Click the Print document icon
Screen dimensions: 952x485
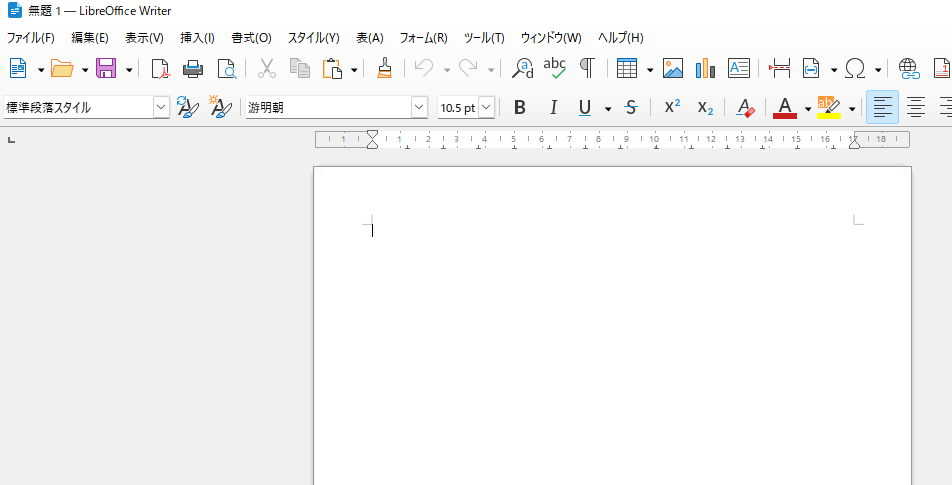pyautogui.click(x=193, y=69)
